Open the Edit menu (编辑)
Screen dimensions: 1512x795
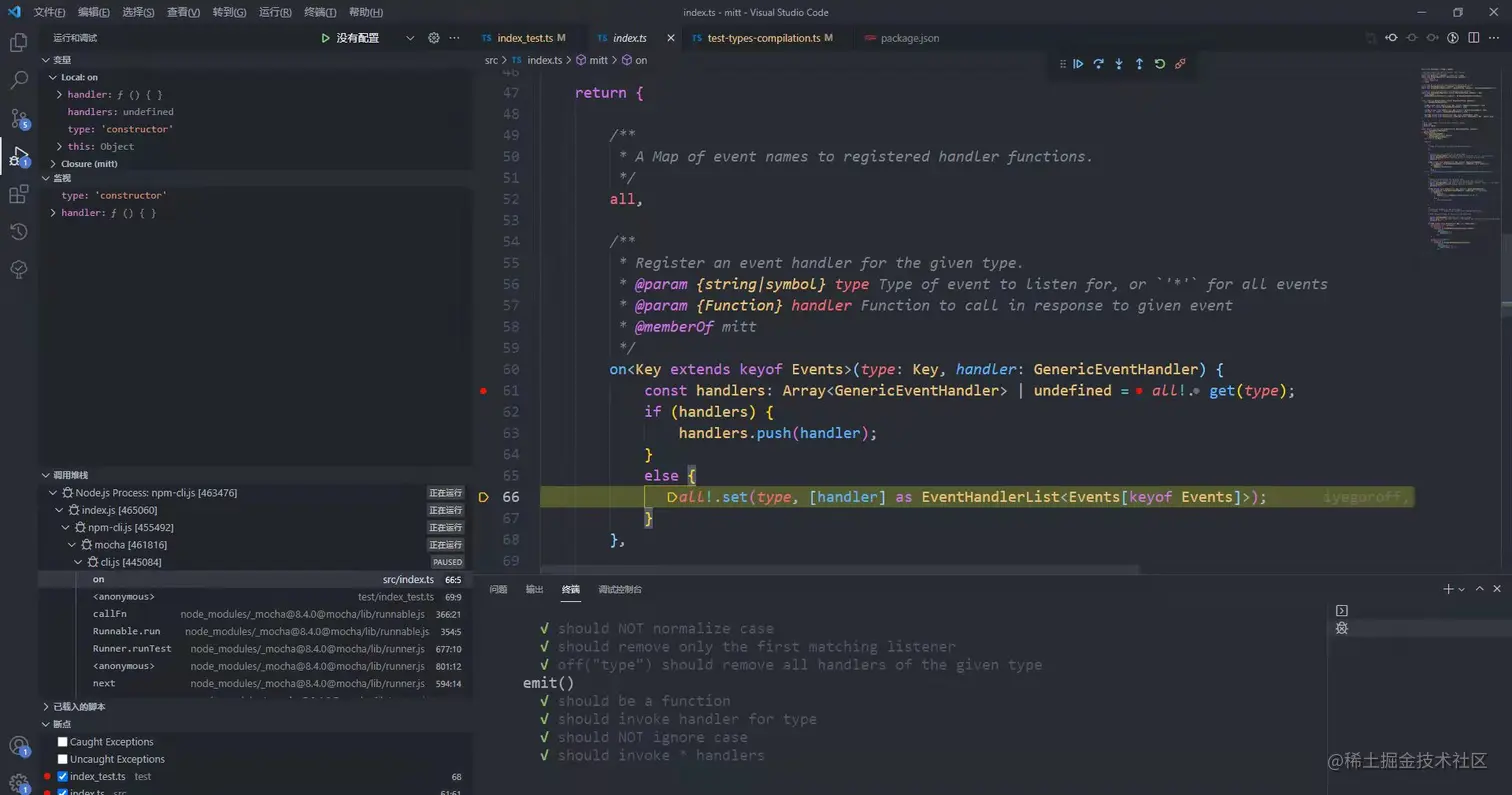pyautogui.click(x=94, y=12)
